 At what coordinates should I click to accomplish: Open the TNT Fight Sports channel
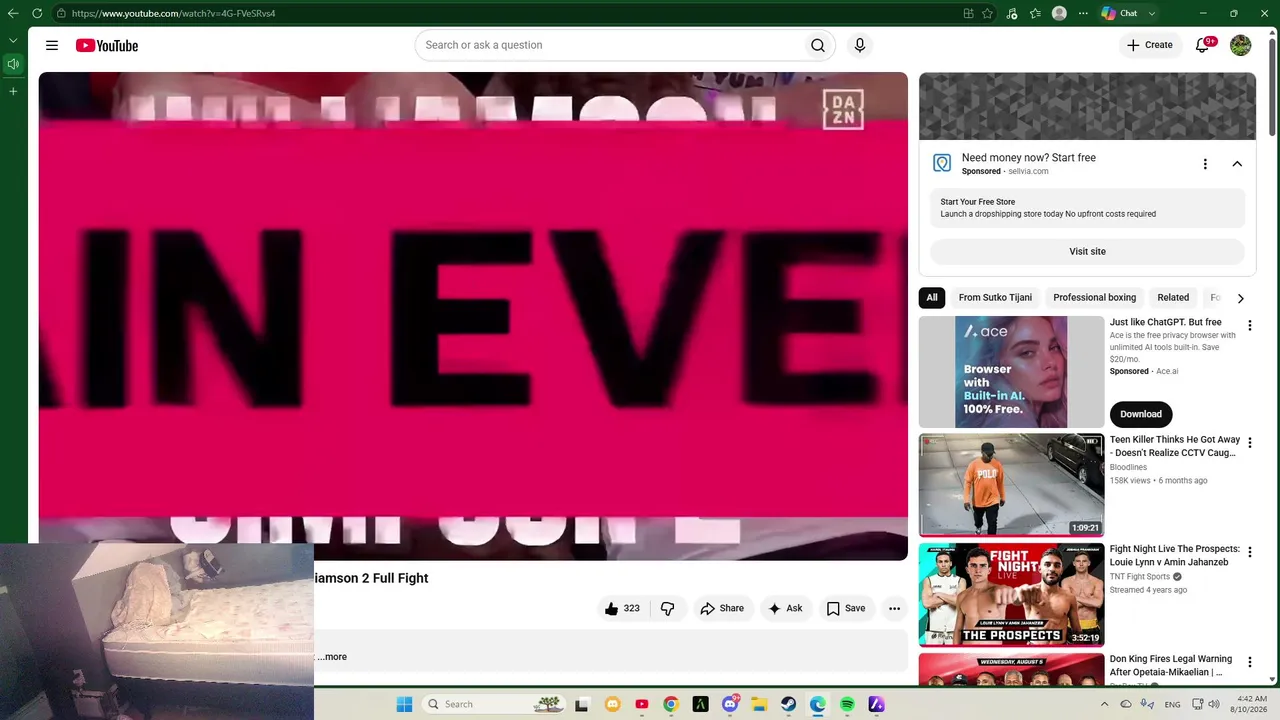coord(1140,577)
